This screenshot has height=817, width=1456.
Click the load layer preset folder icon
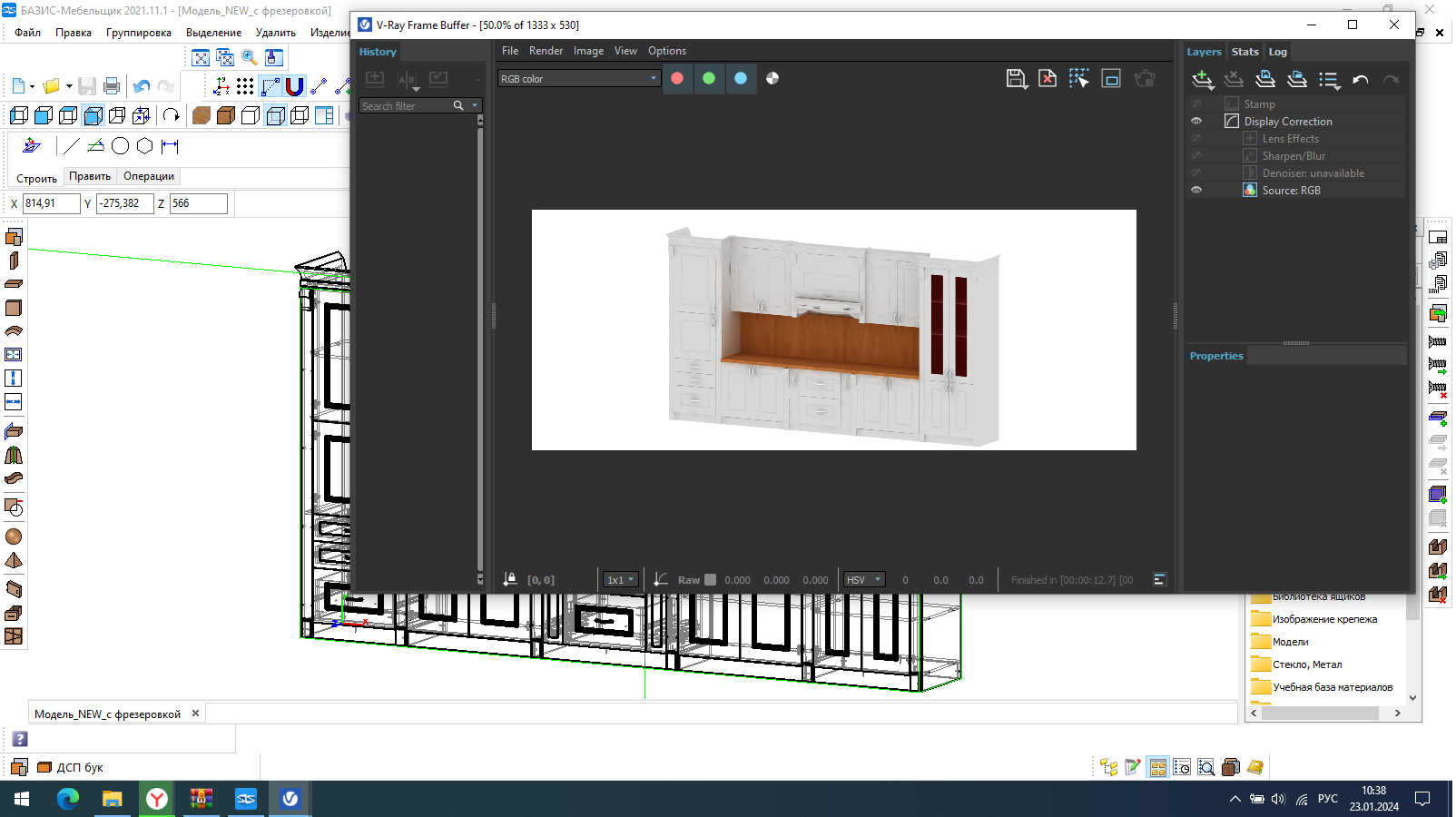tap(1297, 80)
